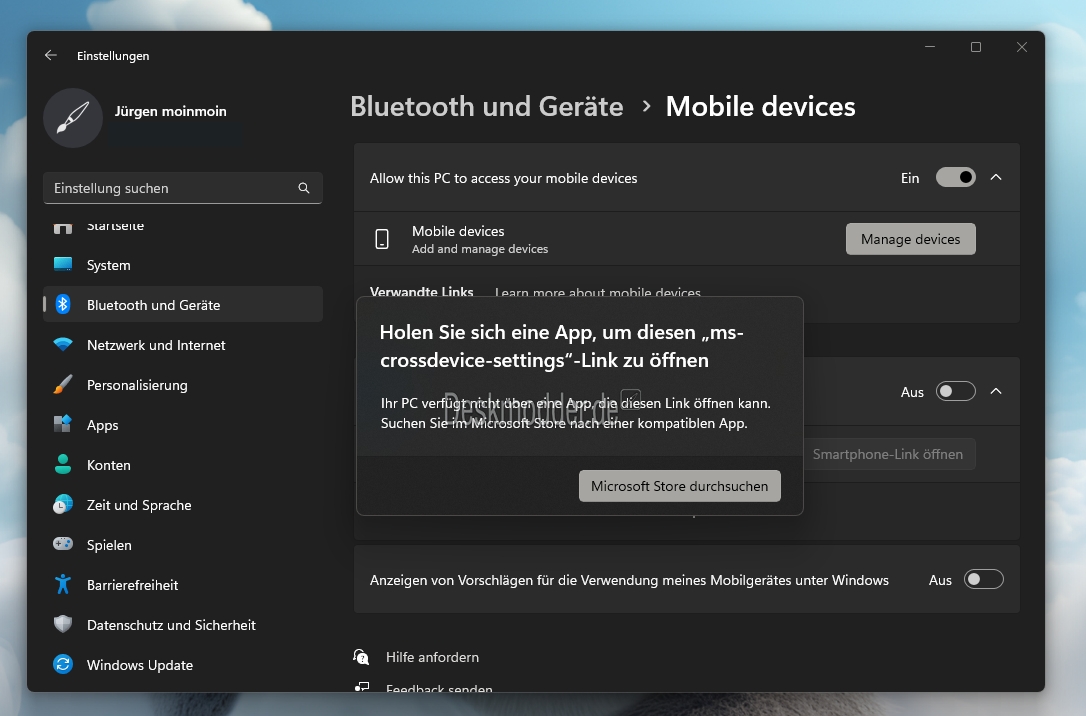Click the Zeit und Sprache clock icon
Image resolution: width=1086 pixels, height=716 pixels.
(63, 505)
